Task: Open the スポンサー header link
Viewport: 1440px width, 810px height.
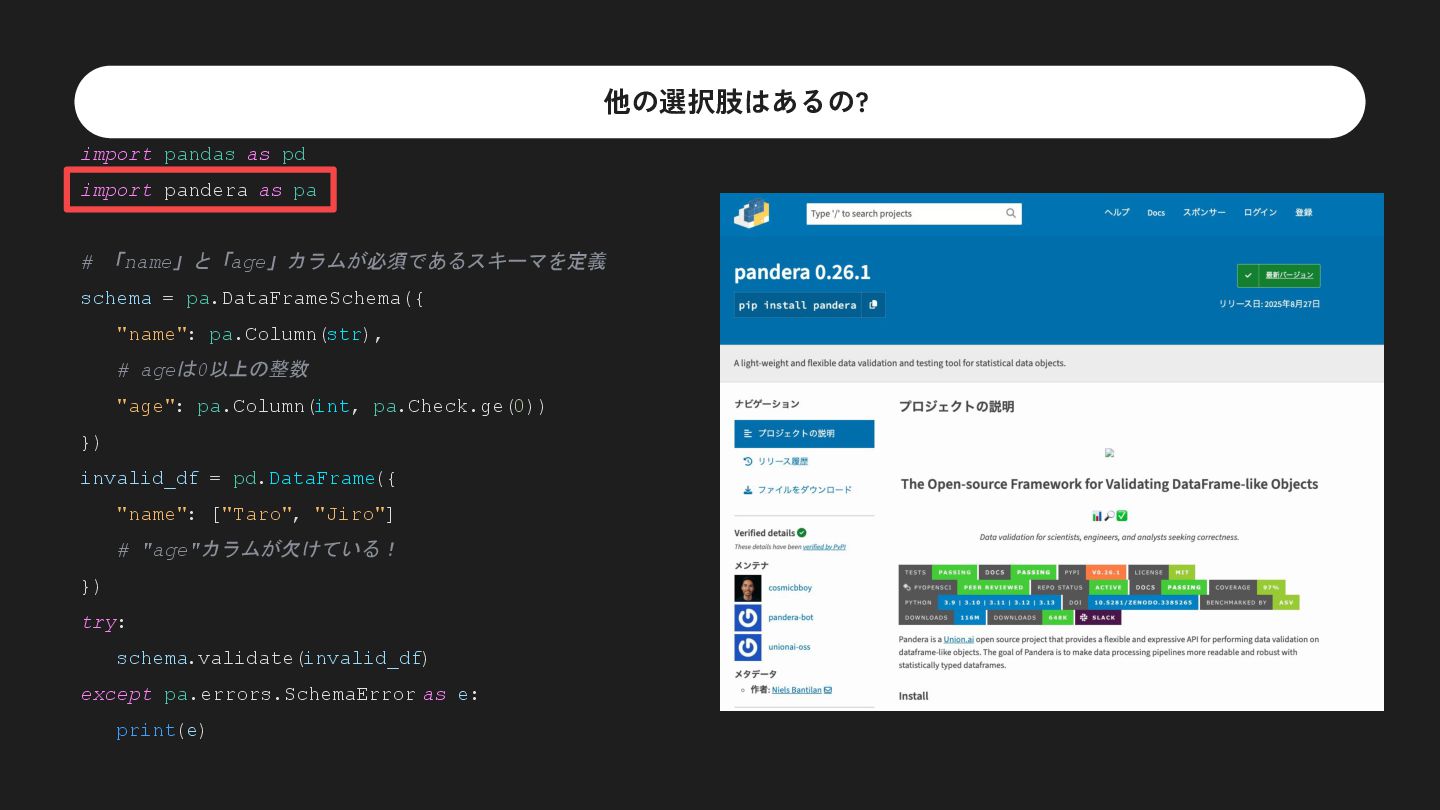Action: pos(1204,212)
